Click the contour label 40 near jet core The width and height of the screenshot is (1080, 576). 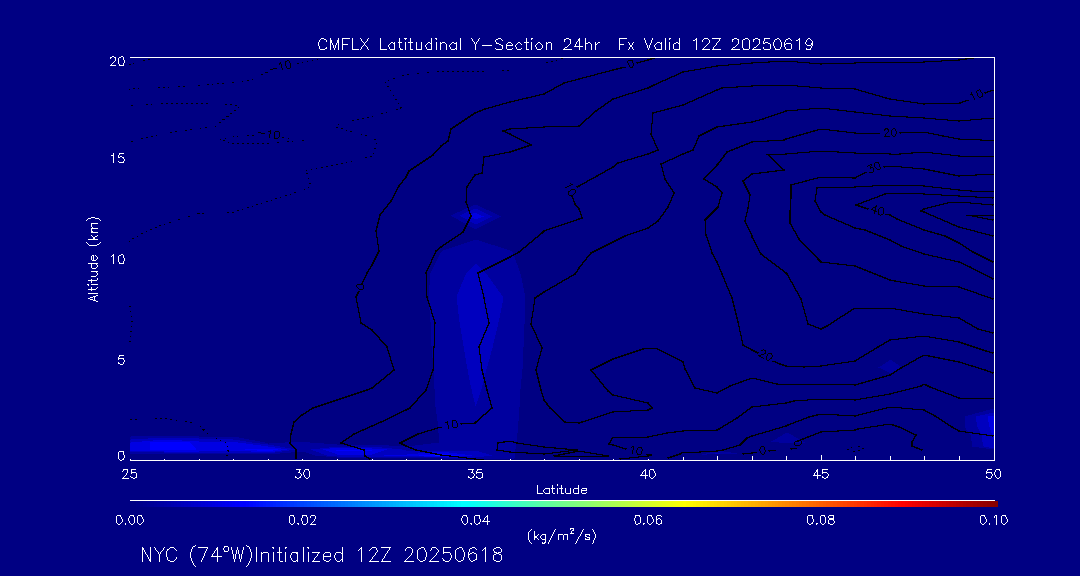coord(877,211)
